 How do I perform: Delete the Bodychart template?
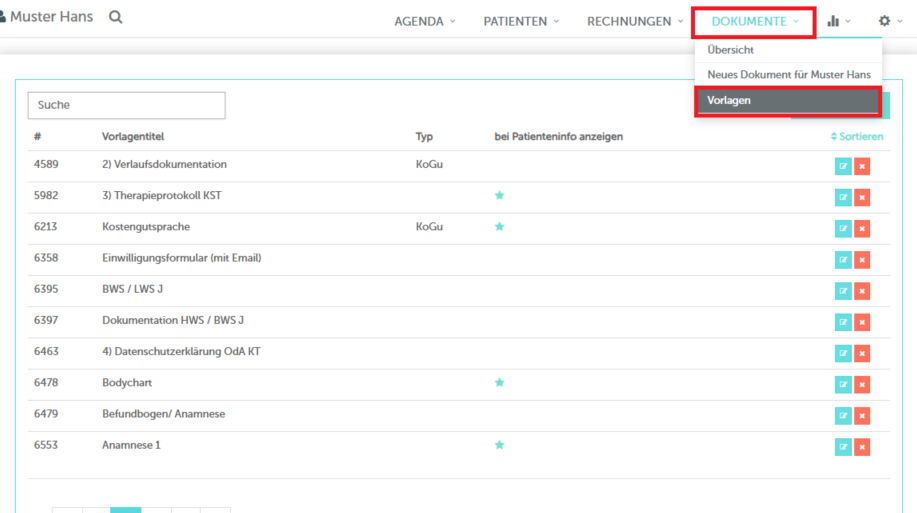click(x=862, y=384)
